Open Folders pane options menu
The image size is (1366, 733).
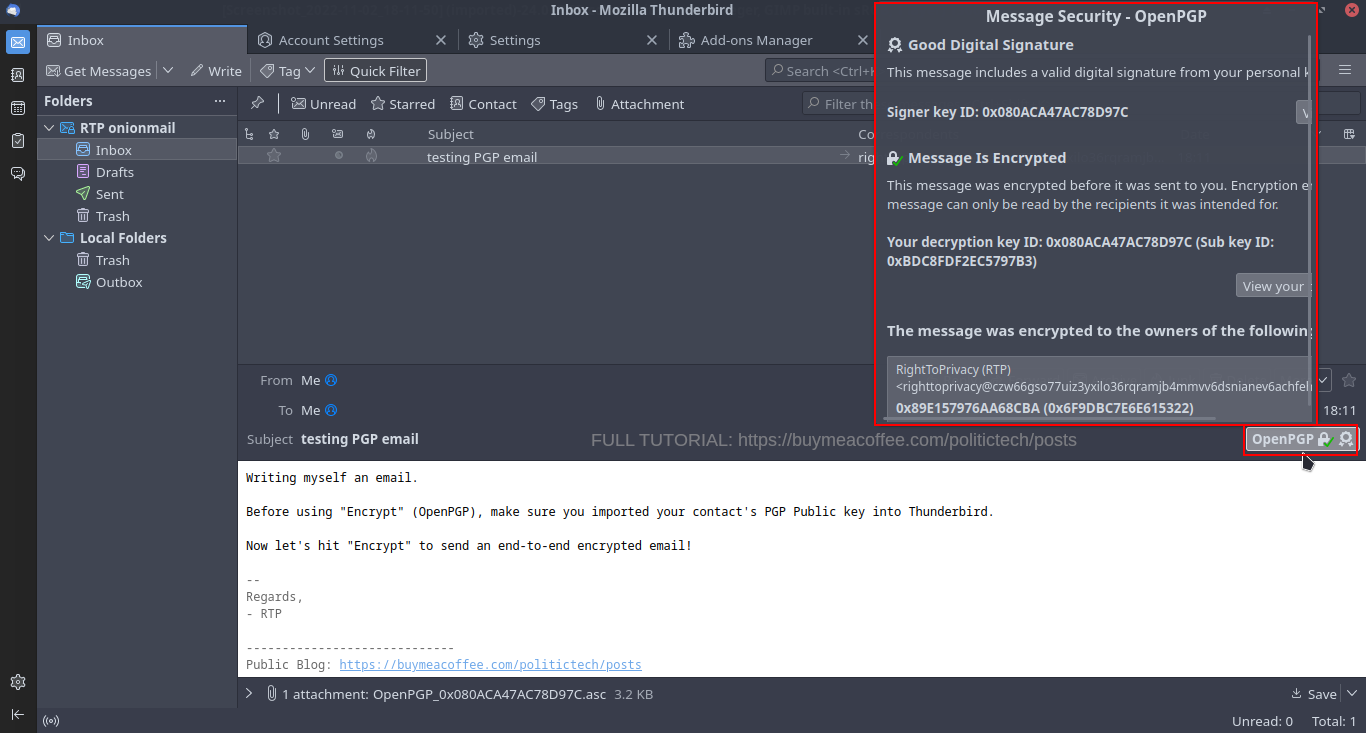pos(220,101)
